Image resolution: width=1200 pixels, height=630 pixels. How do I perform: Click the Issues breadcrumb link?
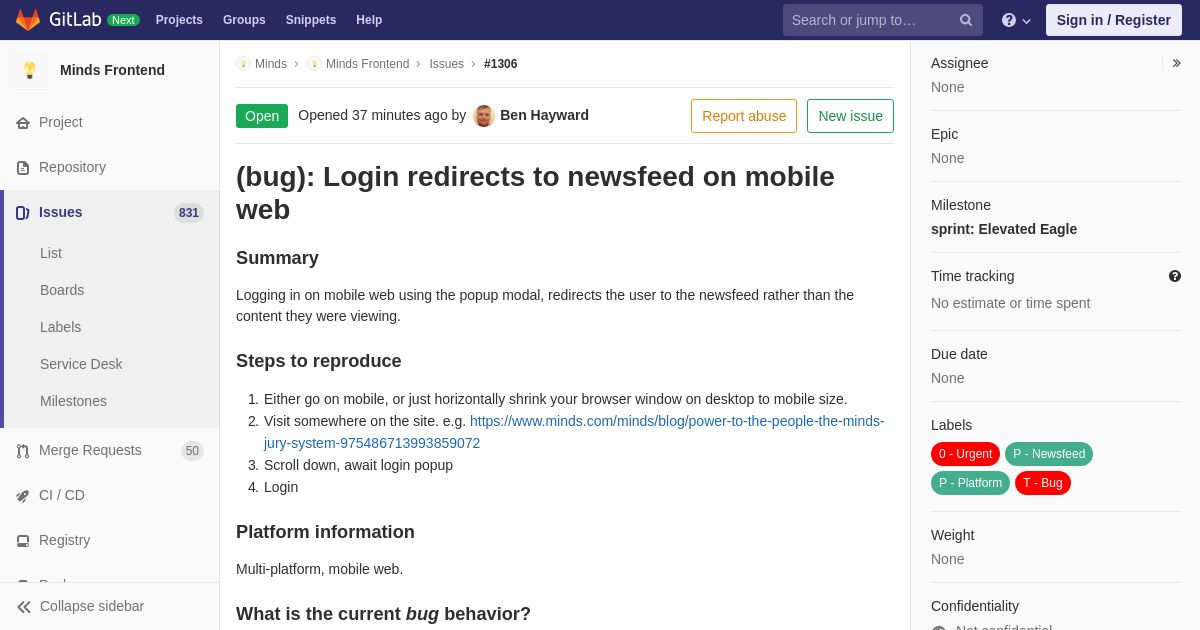pyautogui.click(x=446, y=64)
